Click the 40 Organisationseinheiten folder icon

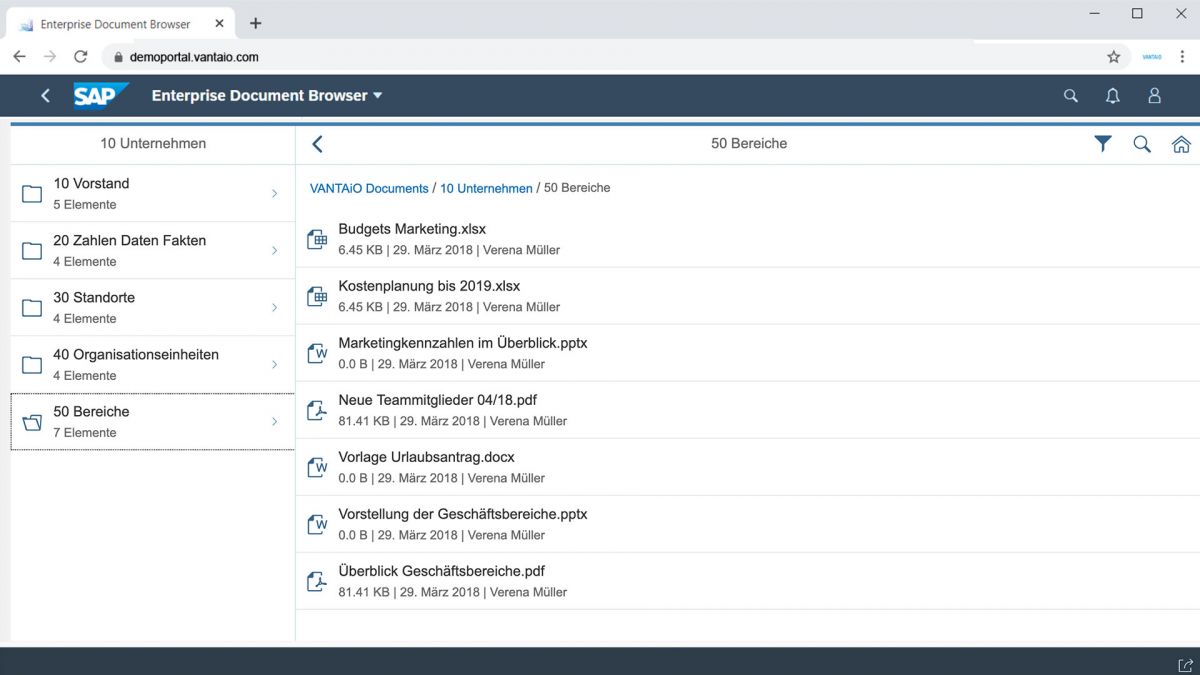coord(32,365)
